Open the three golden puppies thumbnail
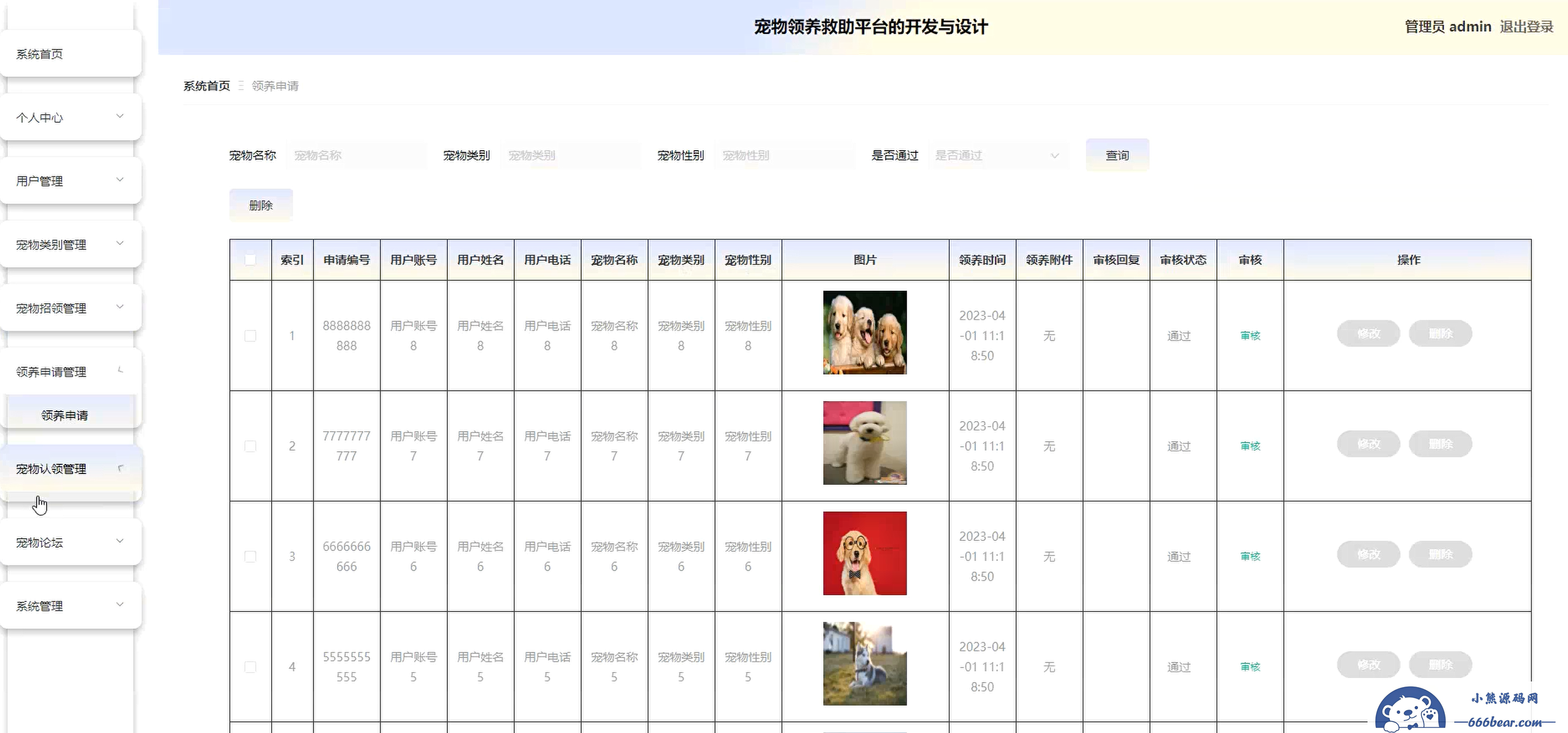The height and width of the screenshot is (733, 1568). 865,333
